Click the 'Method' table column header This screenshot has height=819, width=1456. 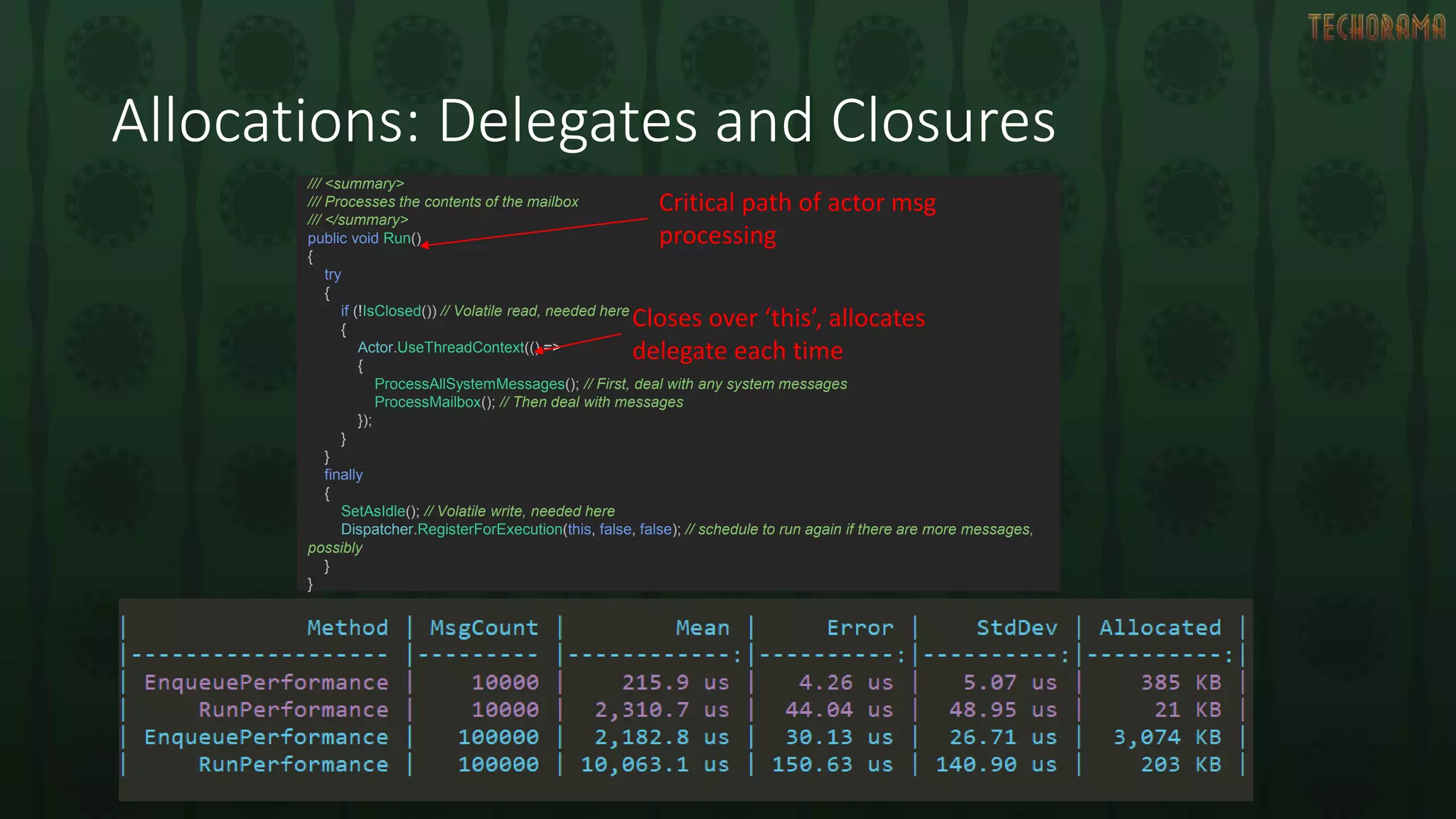(348, 628)
